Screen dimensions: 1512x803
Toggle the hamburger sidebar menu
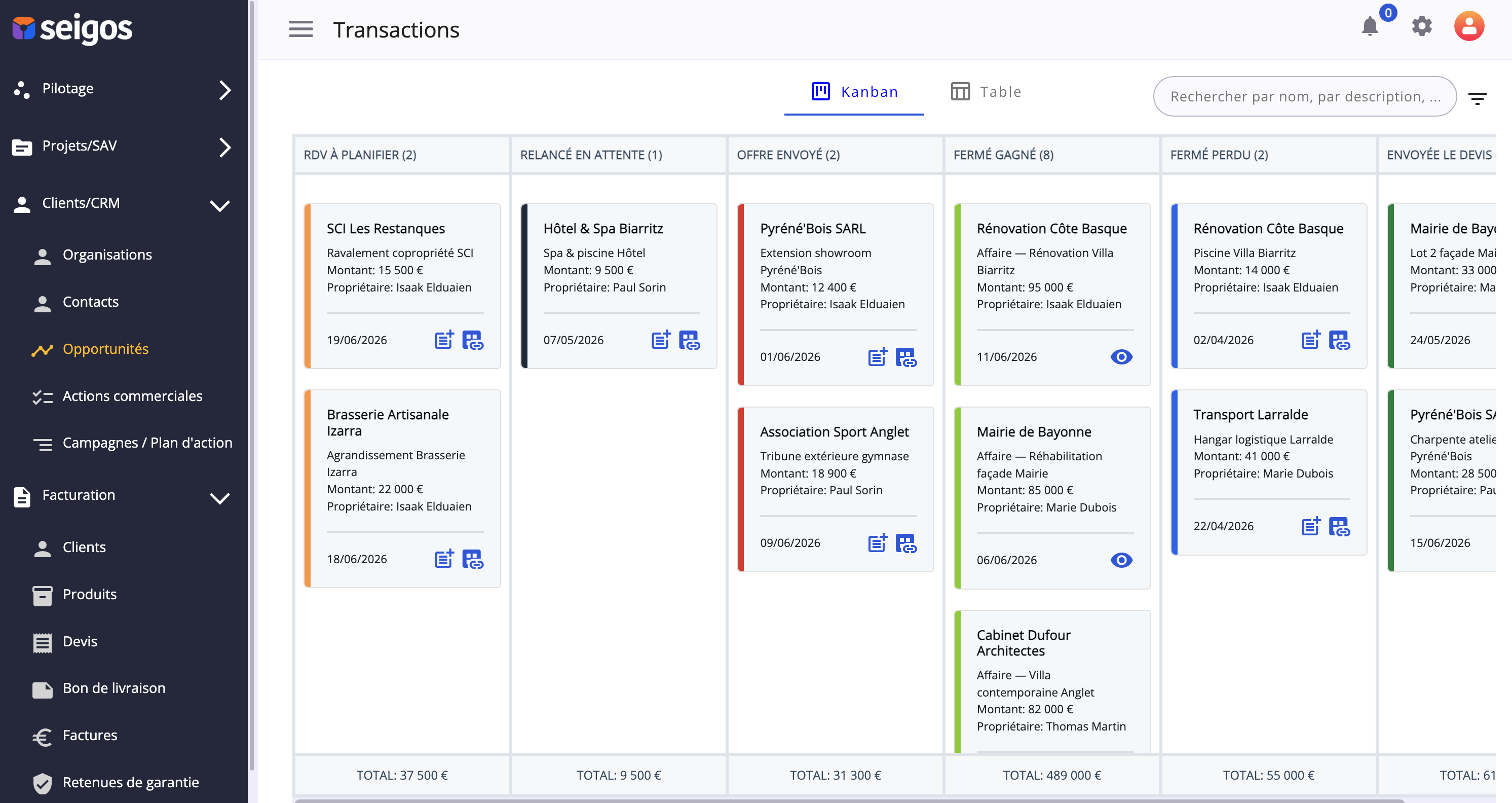[x=300, y=29]
